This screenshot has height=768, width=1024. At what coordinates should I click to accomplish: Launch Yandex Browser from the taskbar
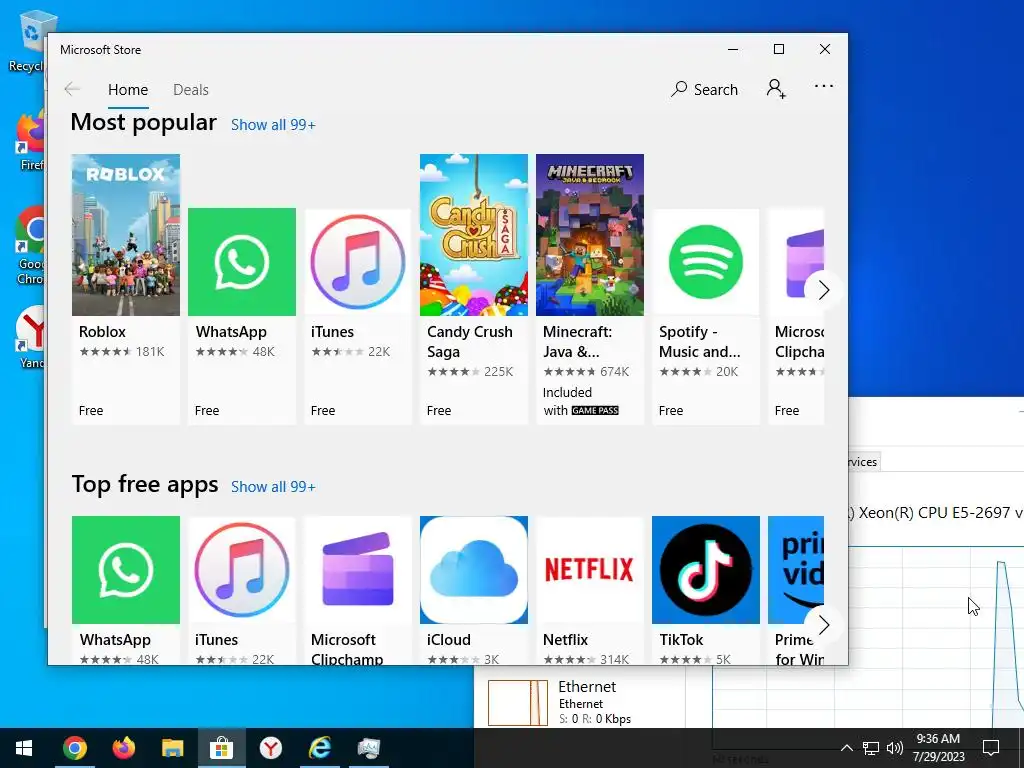pyautogui.click(x=271, y=748)
